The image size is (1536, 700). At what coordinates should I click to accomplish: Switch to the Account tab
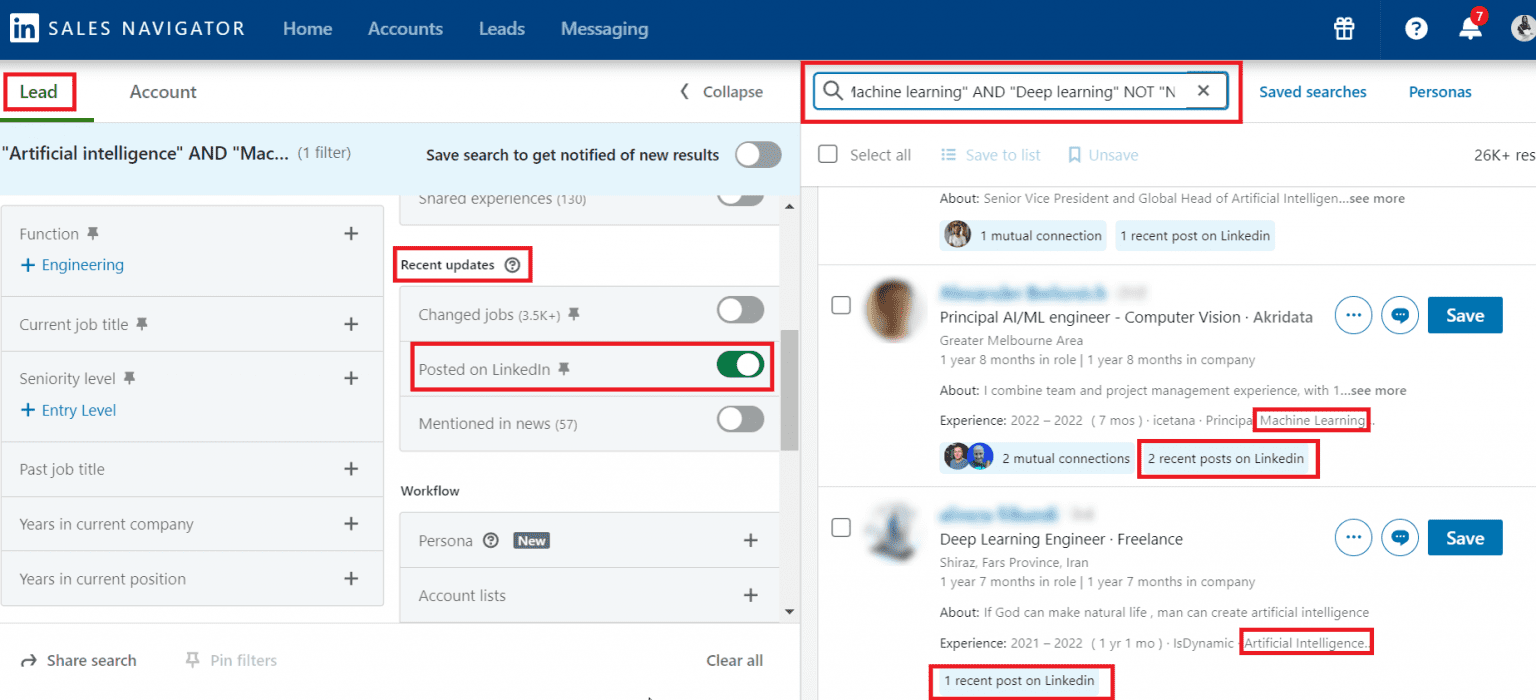click(x=162, y=91)
